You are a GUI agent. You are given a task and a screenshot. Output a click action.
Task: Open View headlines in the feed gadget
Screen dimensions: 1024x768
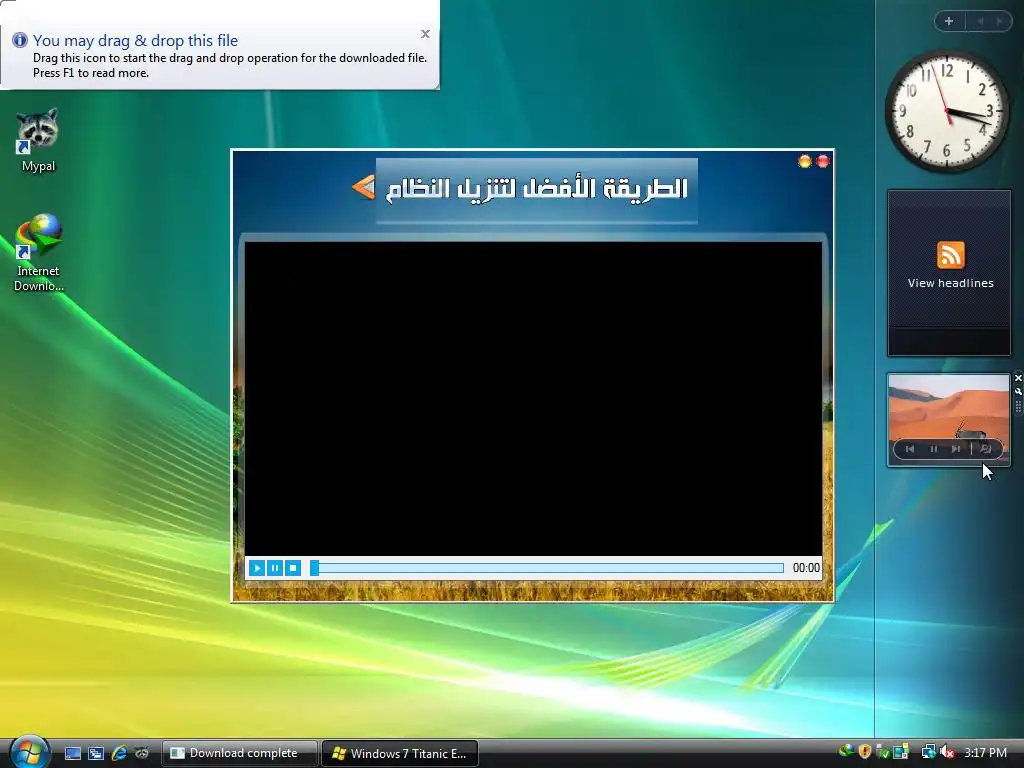pyautogui.click(x=950, y=283)
